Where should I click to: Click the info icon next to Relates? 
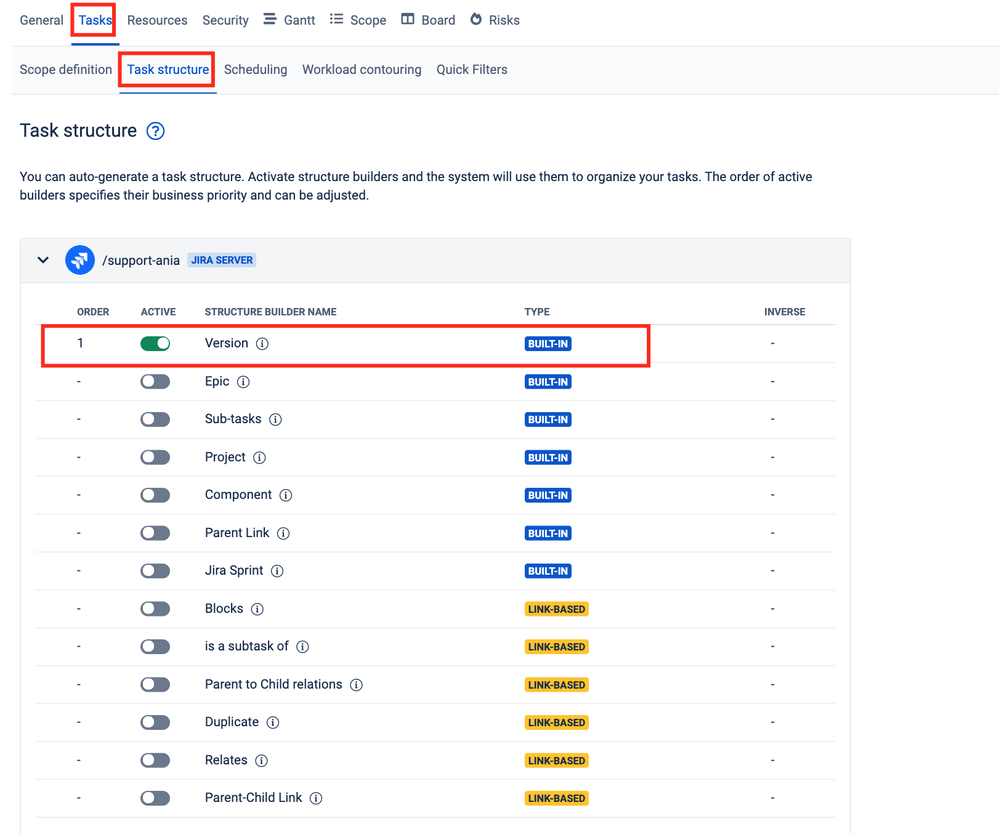tap(261, 761)
